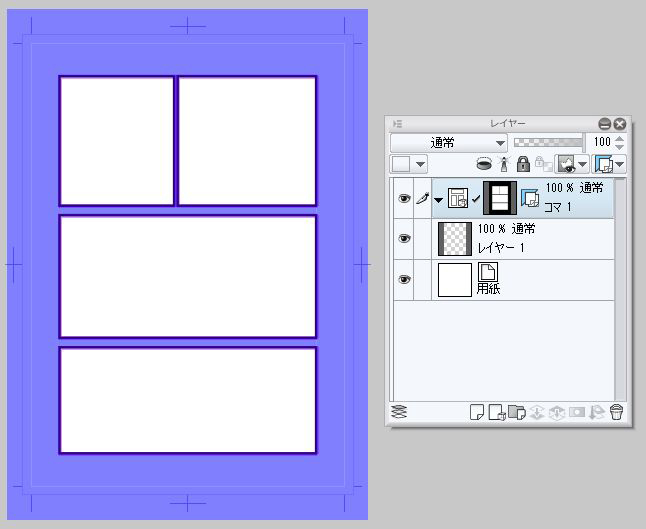Toggle the Mask Area display icon

566,164
